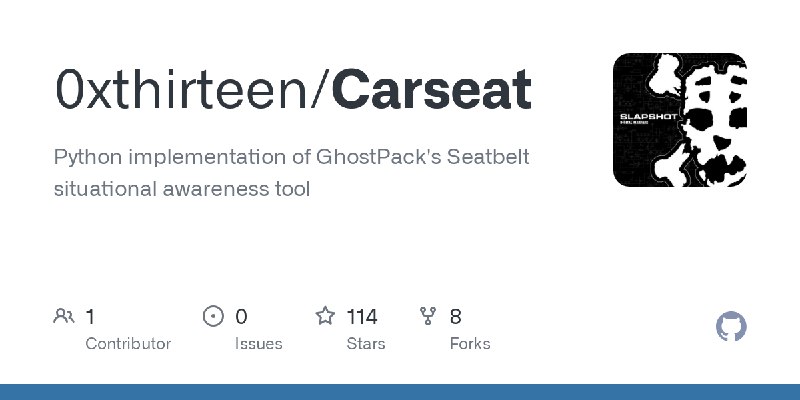
Task: Click the Forks label
Action: point(470,344)
